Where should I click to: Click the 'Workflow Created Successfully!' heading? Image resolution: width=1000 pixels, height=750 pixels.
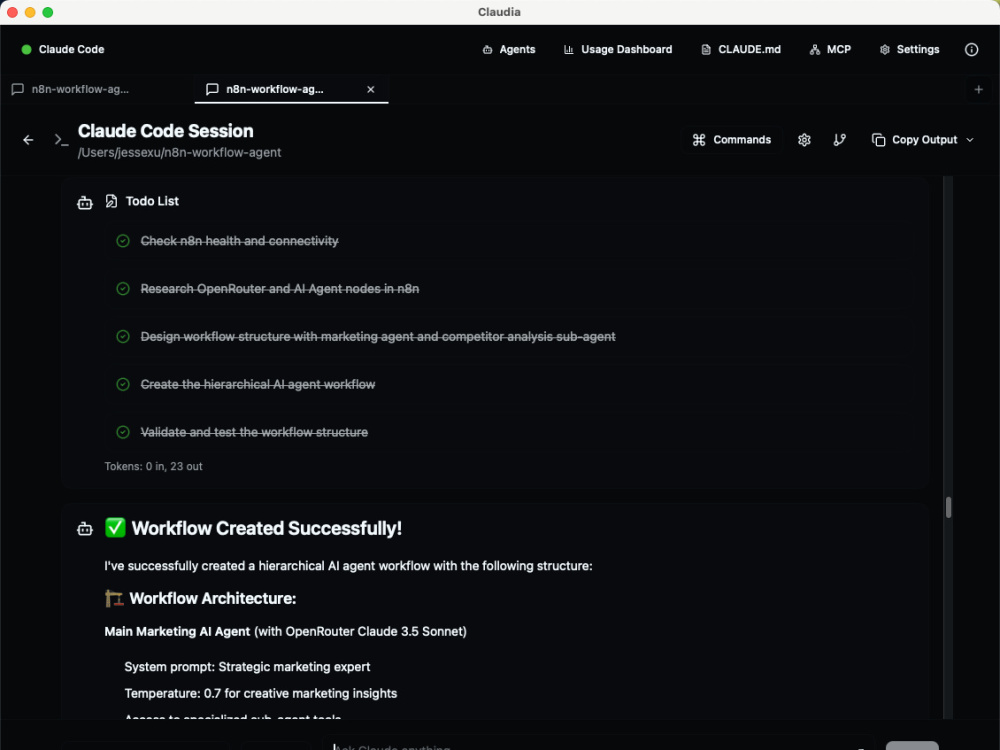point(267,528)
